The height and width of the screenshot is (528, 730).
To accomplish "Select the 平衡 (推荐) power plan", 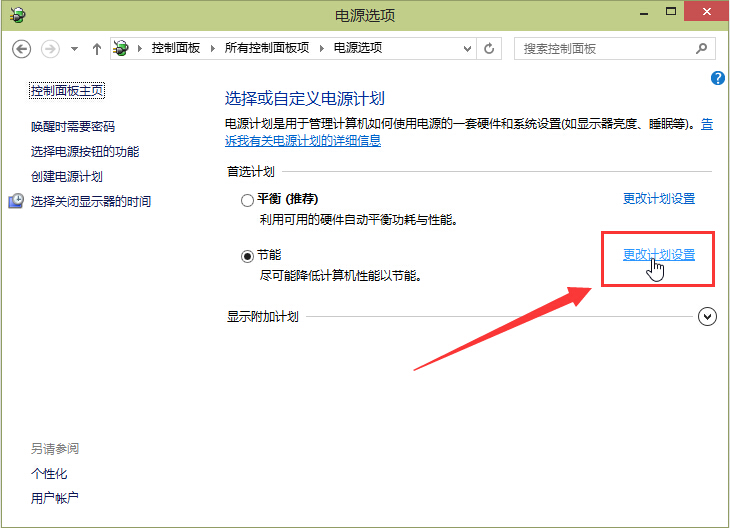I will click(247, 200).
